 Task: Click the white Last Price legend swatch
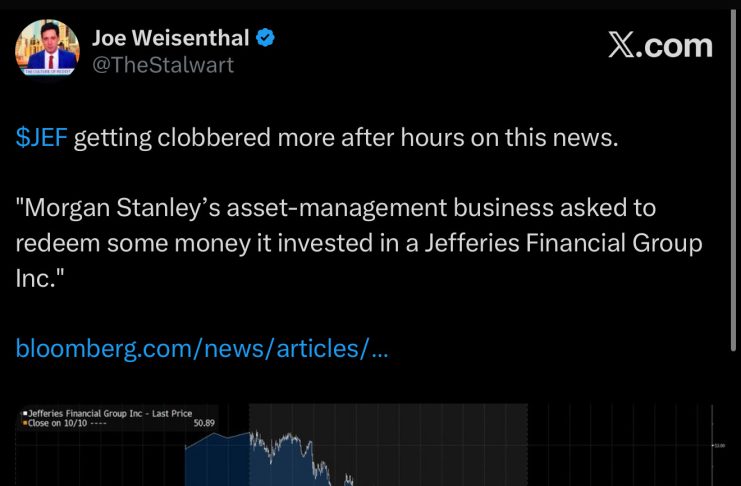[x=24, y=412]
